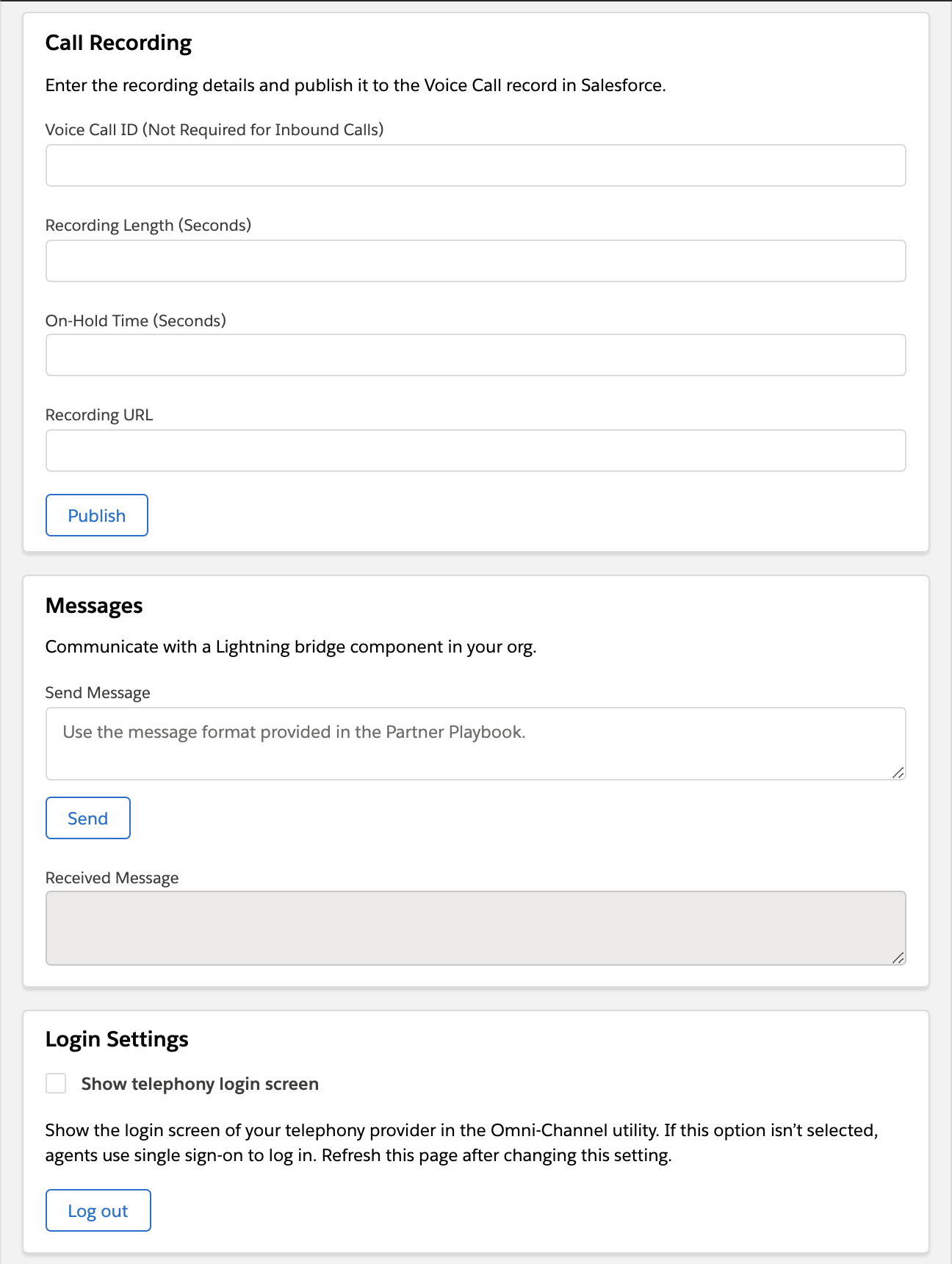
Task: Click the Recording Length (Seconds) field
Action: (x=476, y=259)
